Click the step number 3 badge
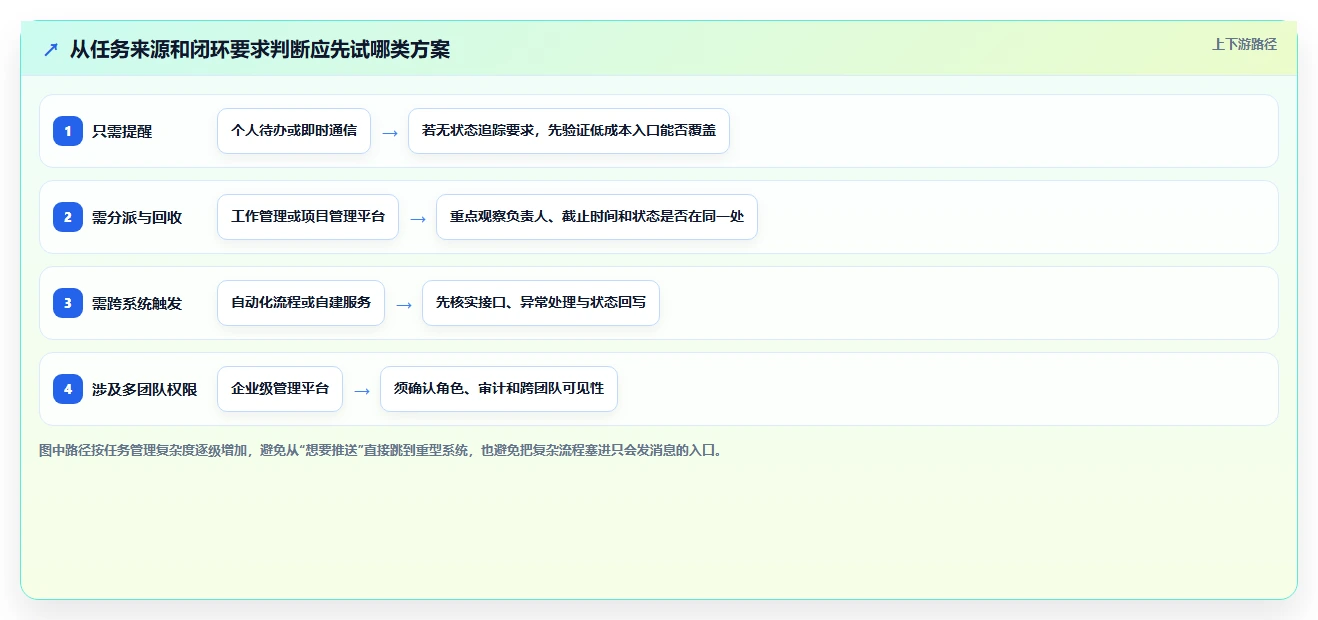This screenshot has height=620, width=1318. 68,303
